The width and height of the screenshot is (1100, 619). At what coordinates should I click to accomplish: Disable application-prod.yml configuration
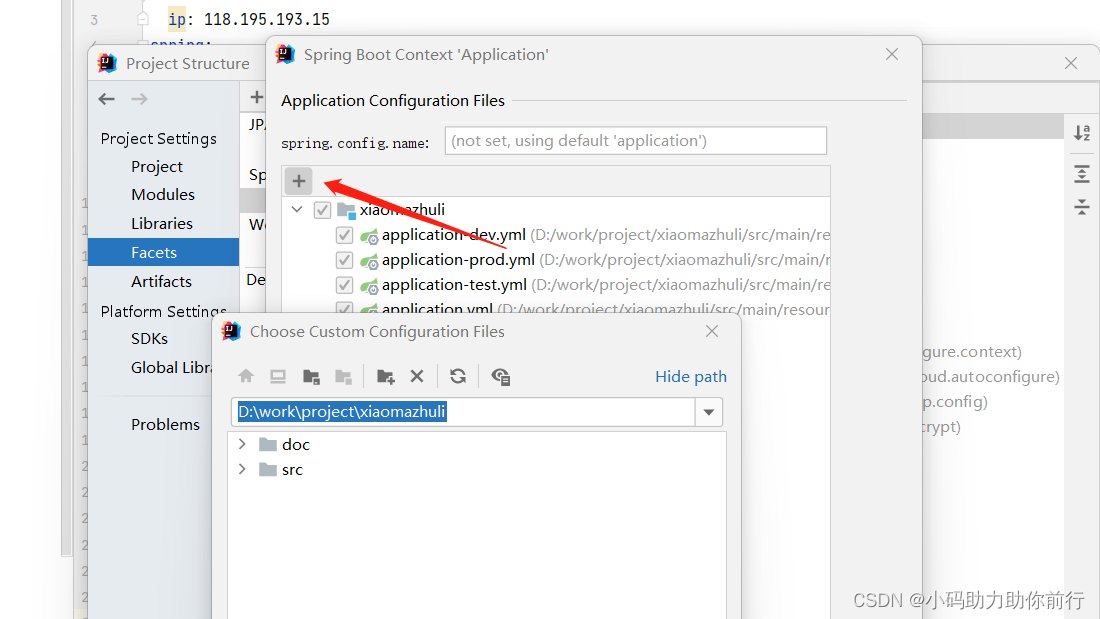click(344, 260)
